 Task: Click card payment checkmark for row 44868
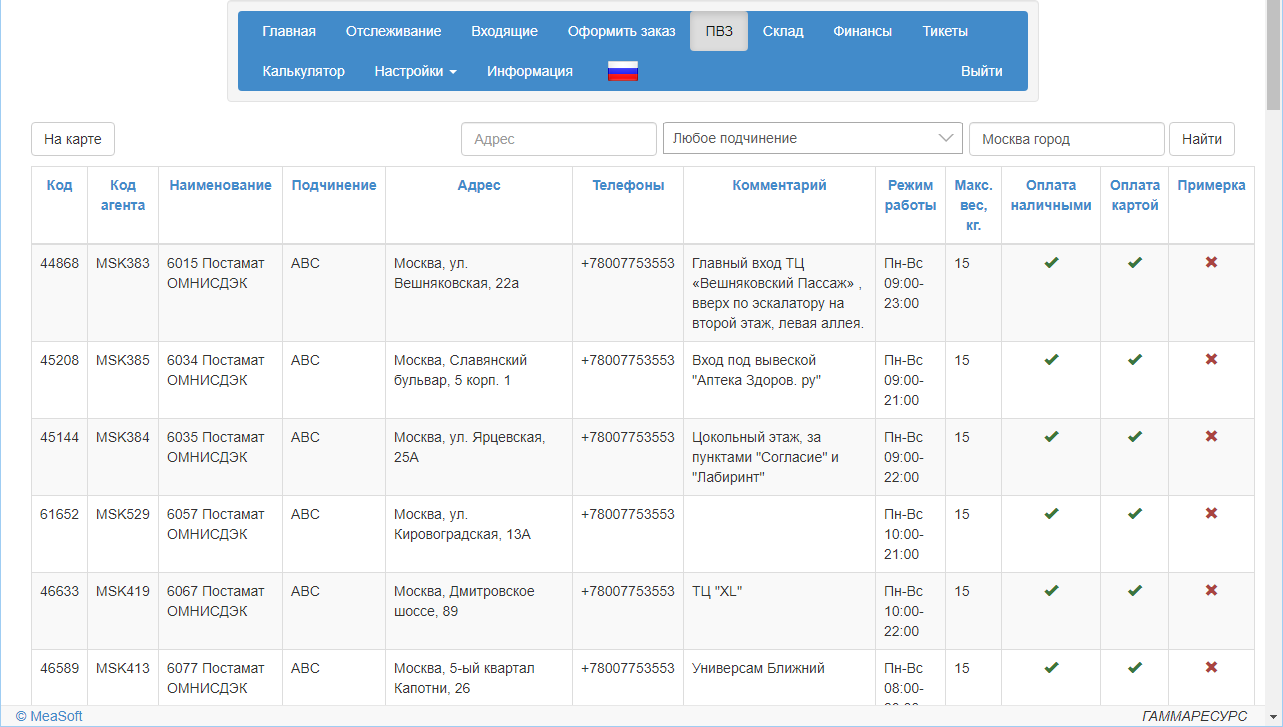click(1135, 263)
